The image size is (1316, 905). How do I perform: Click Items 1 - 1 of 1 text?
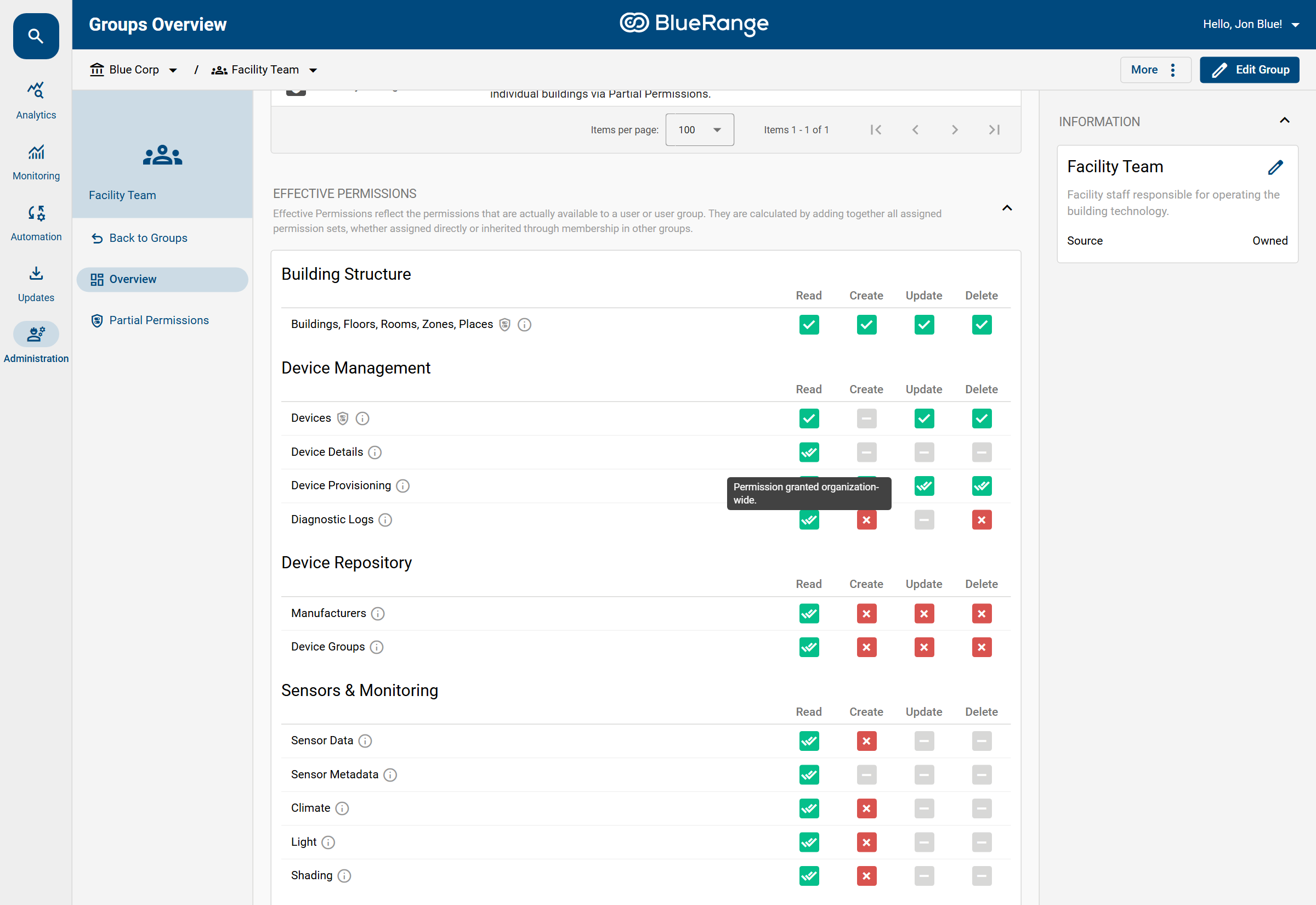click(x=796, y=130)
